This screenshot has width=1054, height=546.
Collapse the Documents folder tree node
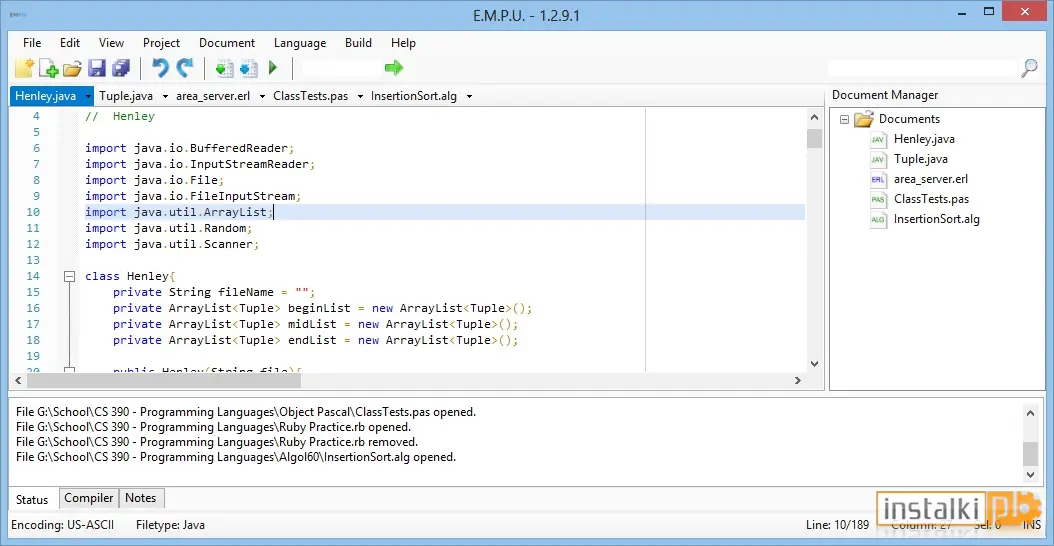click(x=844, y=119)
